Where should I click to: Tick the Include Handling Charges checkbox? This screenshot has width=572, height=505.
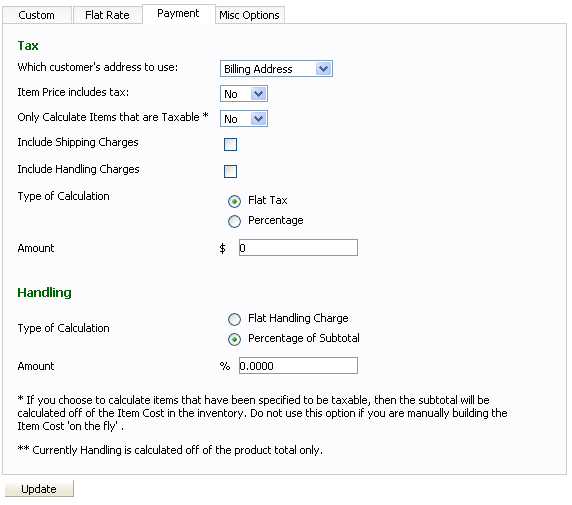230,171
